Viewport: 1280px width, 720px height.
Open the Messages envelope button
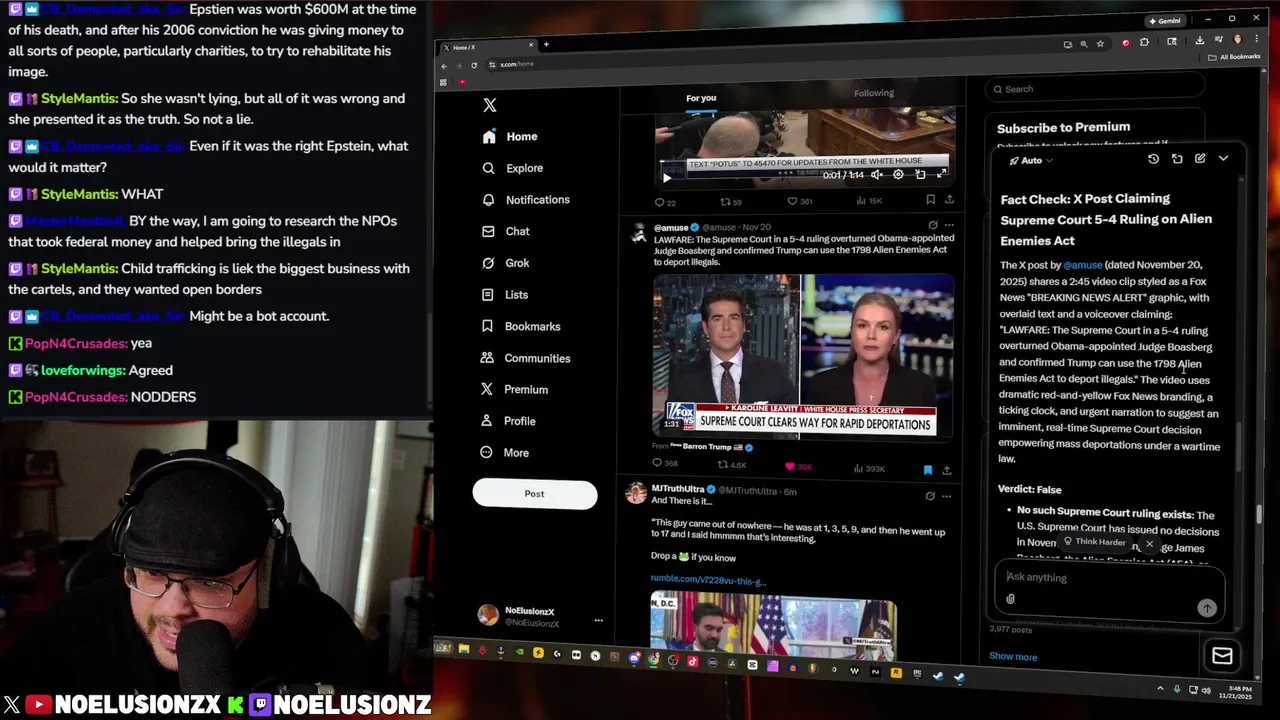point(1222,656)
